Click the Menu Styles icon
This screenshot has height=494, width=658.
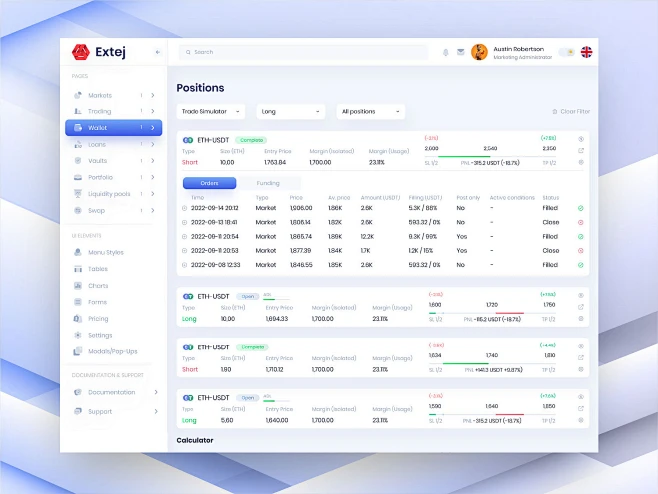78,252
